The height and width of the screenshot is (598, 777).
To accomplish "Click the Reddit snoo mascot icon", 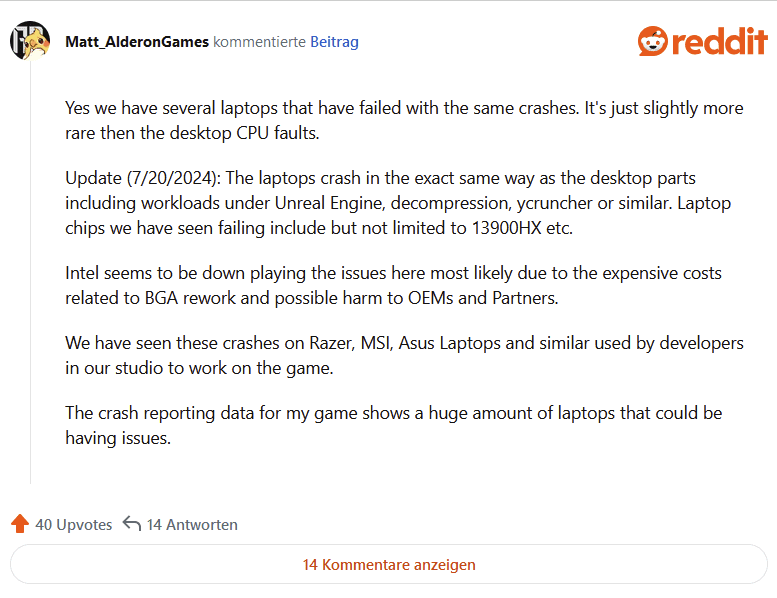I will point(653,41).
